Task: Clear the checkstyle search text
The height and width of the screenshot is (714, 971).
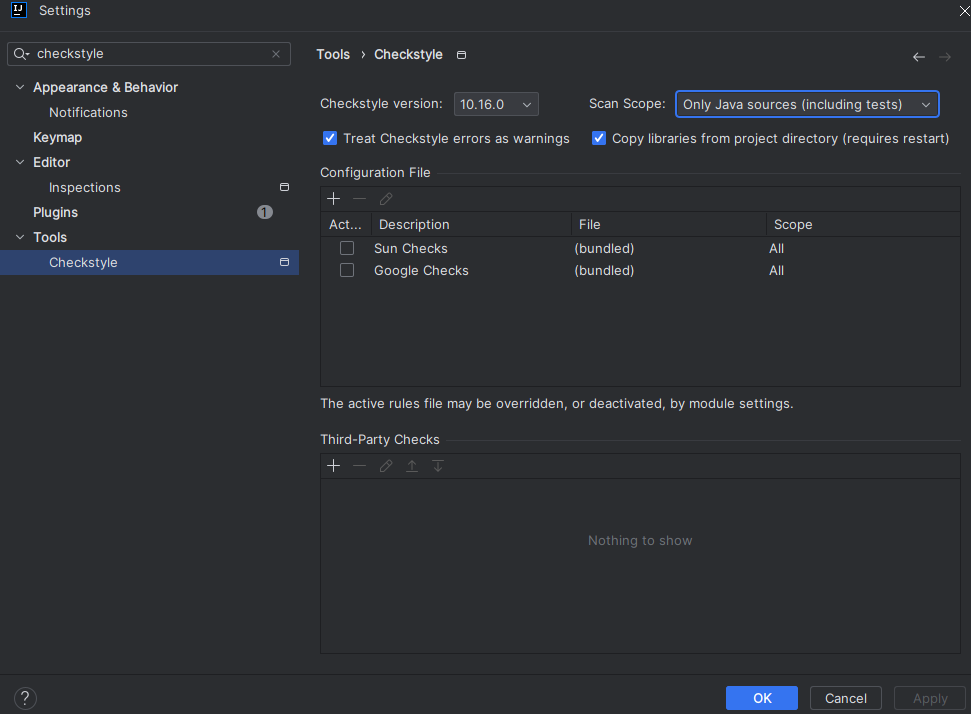Action: pyautogui.click(x=276, y=54)
